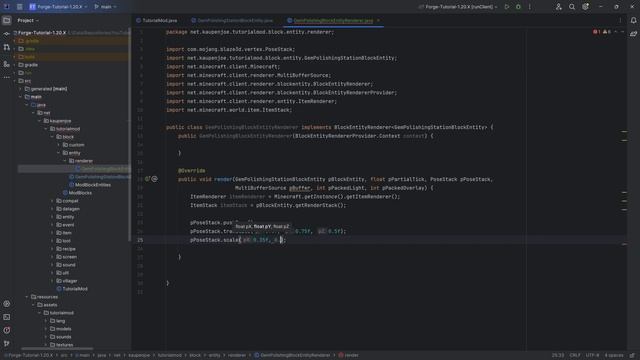This screenshot has height=360, width=640.
Task: Close the GemPolishingBlockEntityRenderer.java tab
Action: click(x=378, y=20)
